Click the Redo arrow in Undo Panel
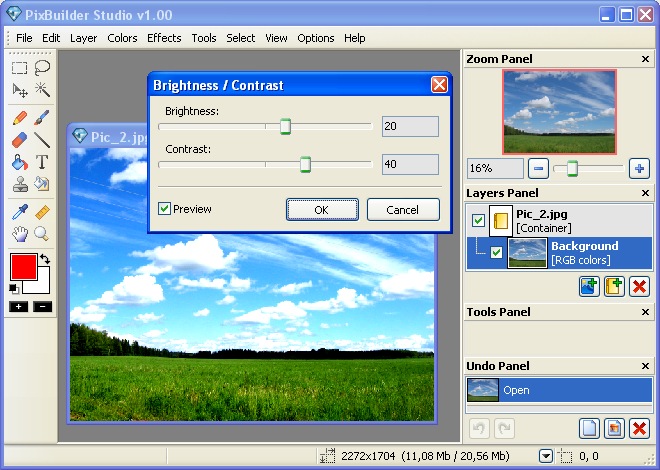Viewport: 660px width, 470px height. click(504, 429)
